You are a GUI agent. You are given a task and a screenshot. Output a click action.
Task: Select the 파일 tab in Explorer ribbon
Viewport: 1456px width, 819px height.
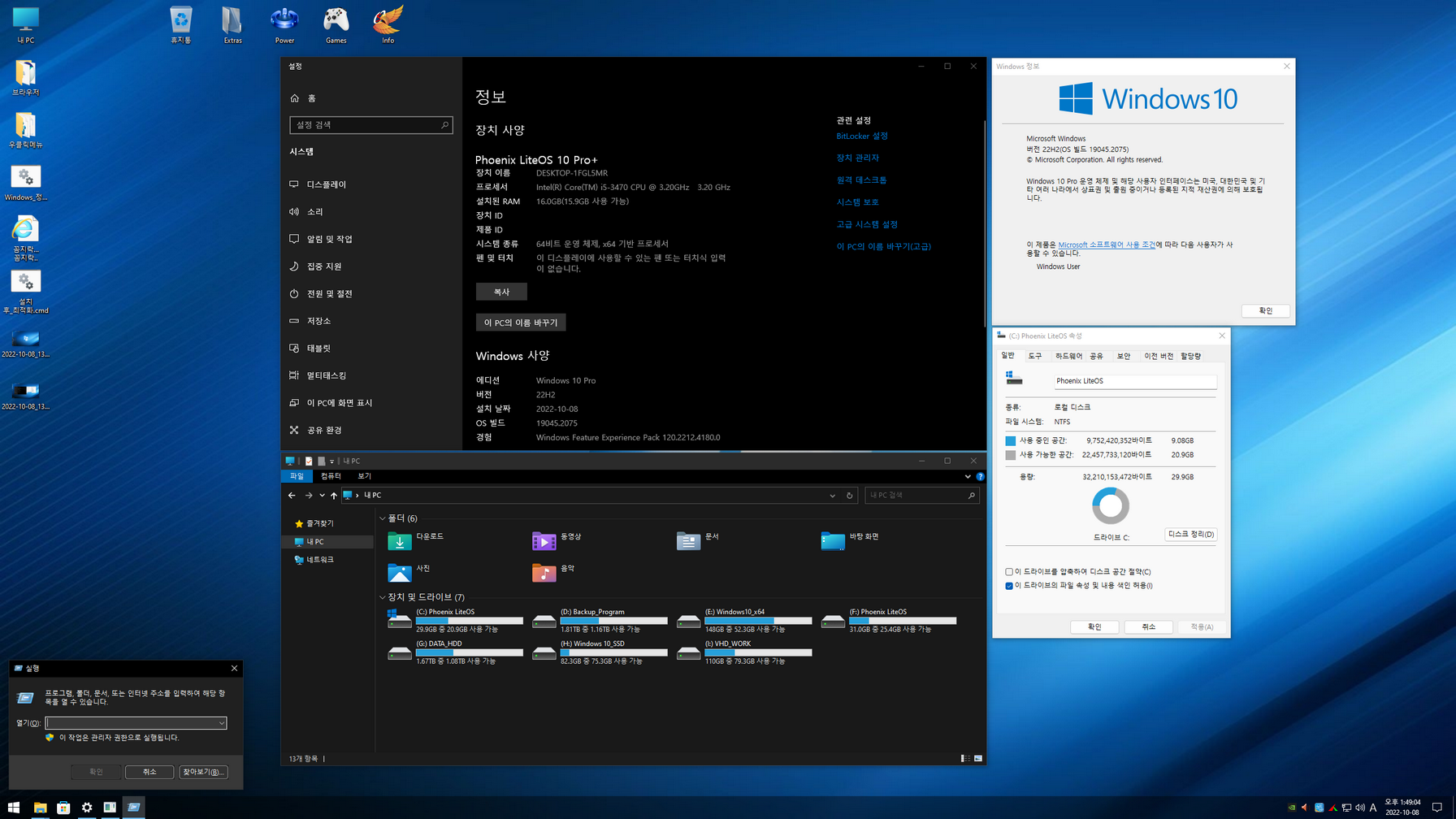pos(297,476)
